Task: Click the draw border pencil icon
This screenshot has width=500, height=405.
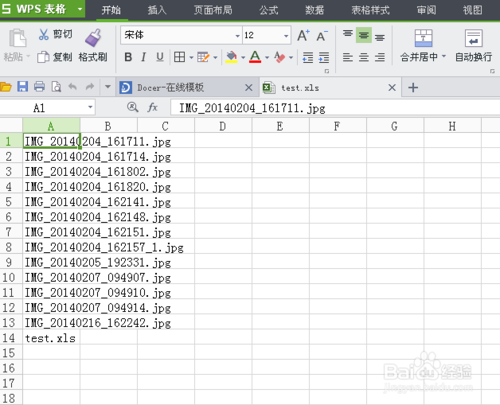Action: click(203, 57)
